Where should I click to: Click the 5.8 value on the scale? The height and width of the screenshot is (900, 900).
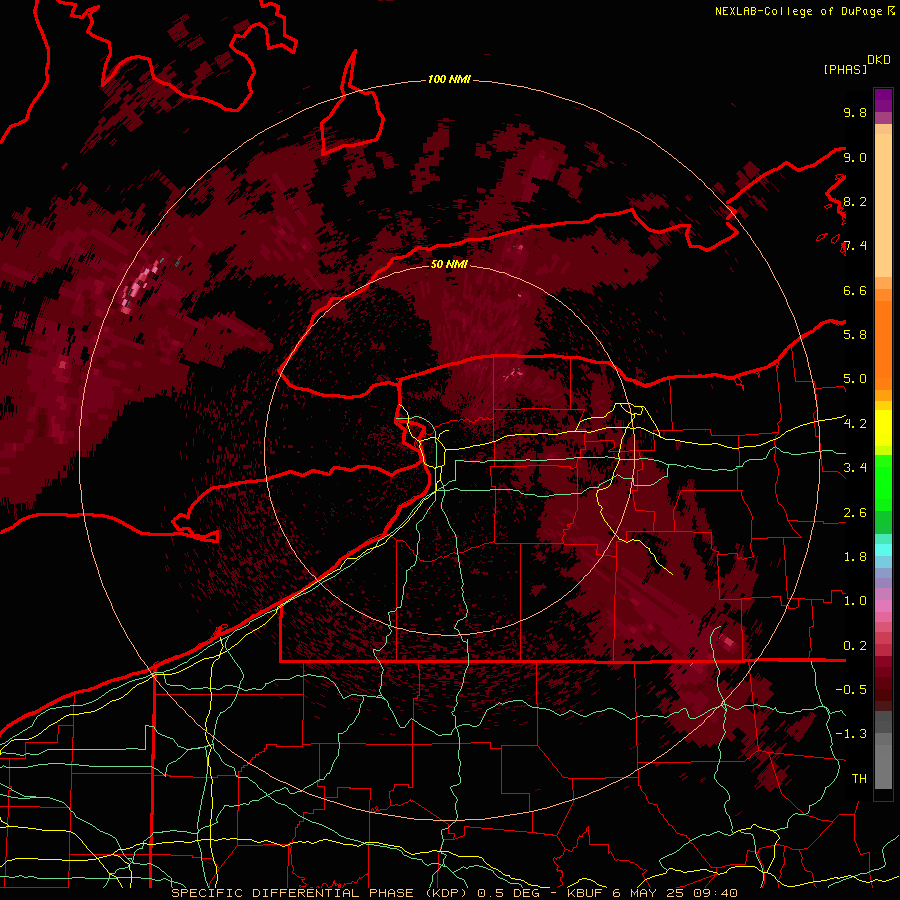coord(855,335)
